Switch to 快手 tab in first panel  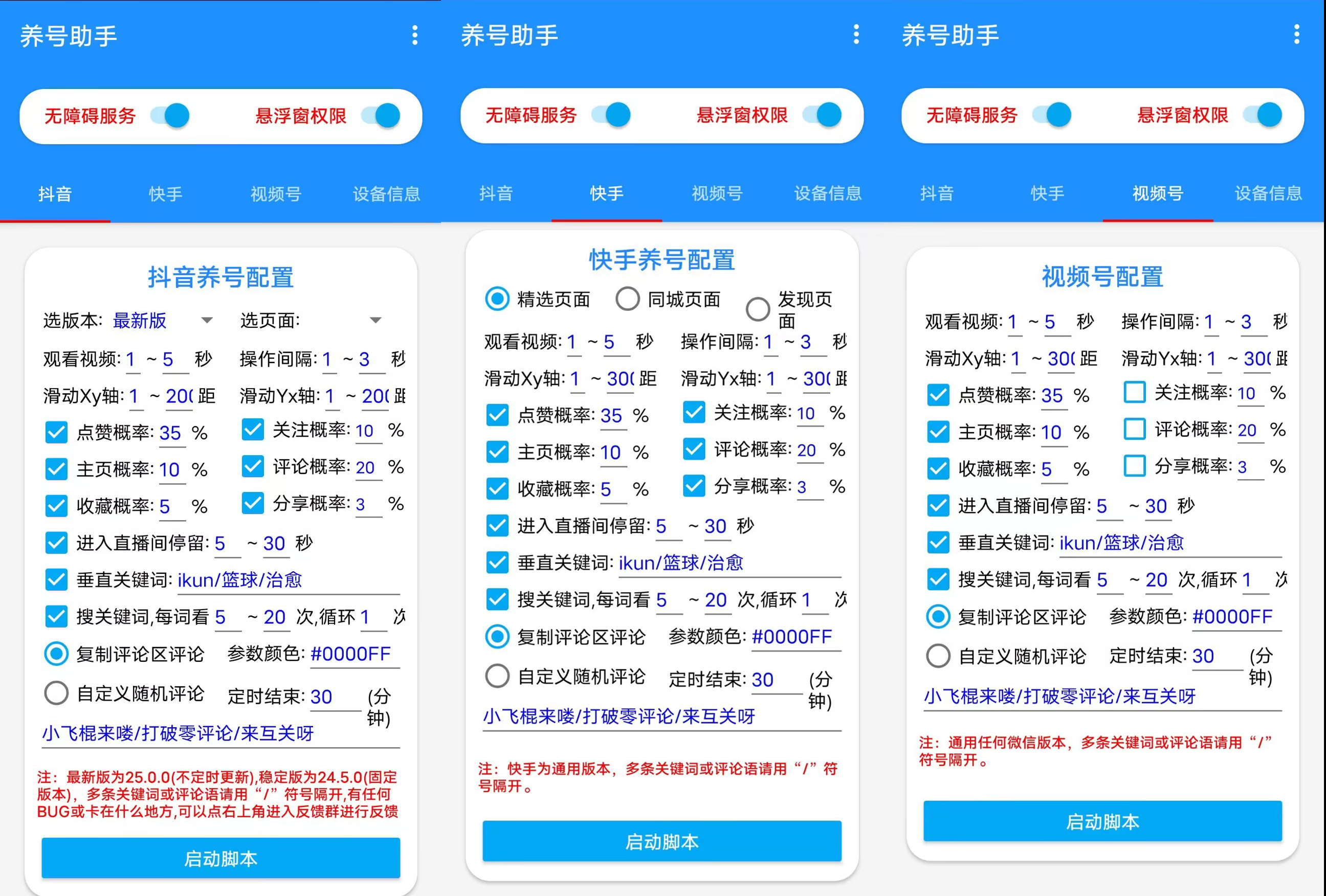165,194
